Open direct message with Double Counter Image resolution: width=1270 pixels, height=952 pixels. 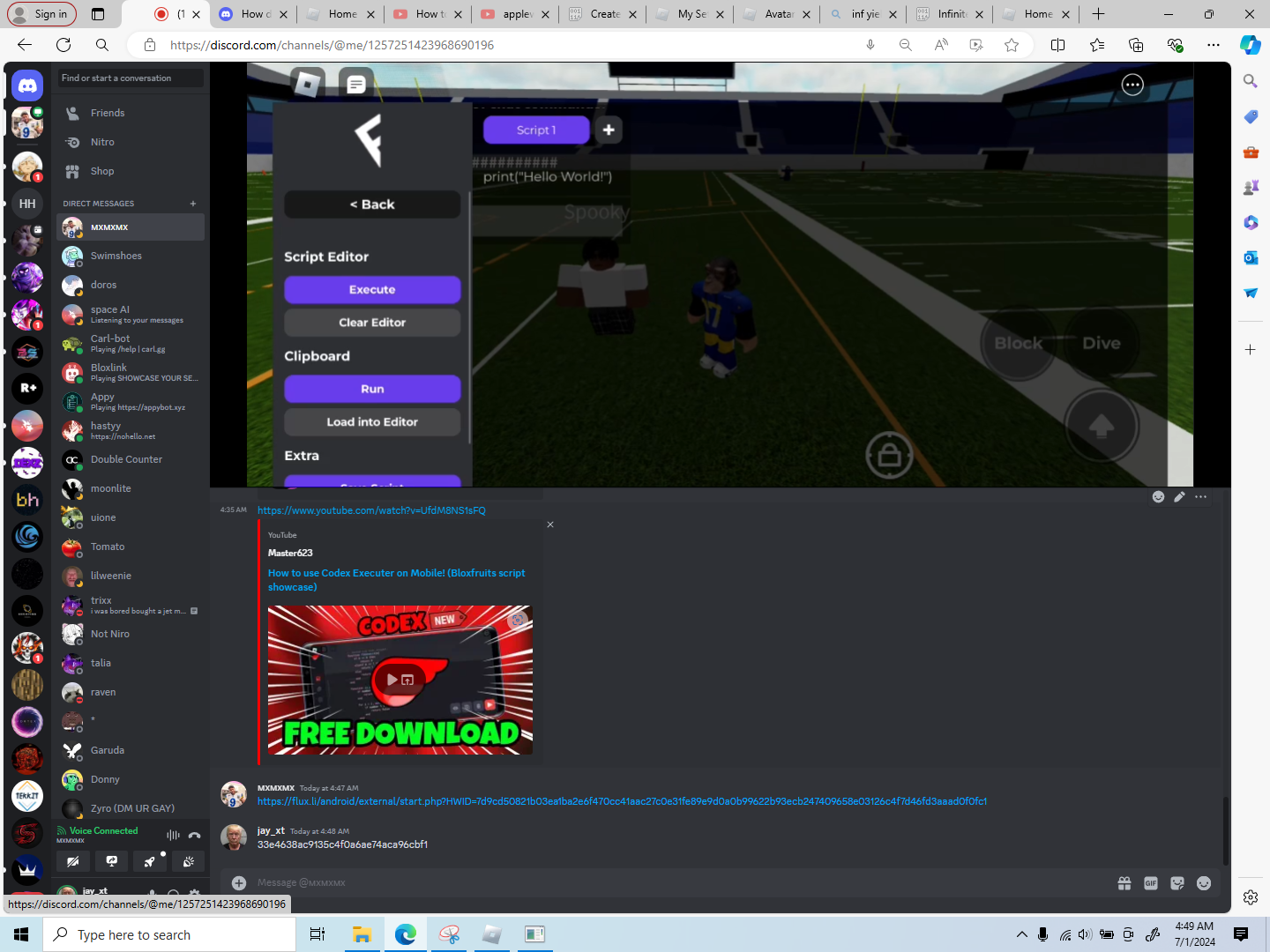(x=131, y=459)
